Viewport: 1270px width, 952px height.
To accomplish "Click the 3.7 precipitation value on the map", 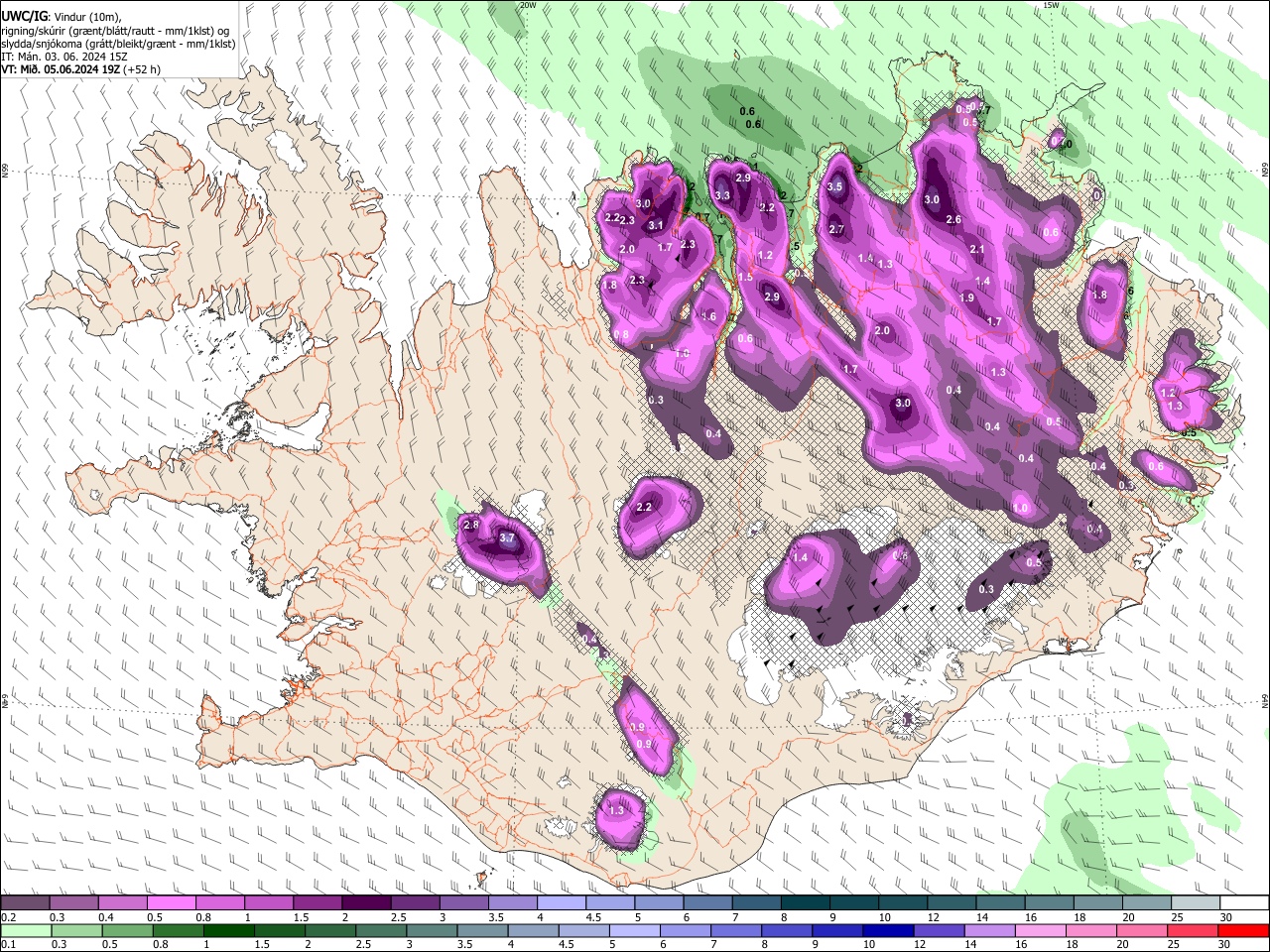I will coord(507,538).
